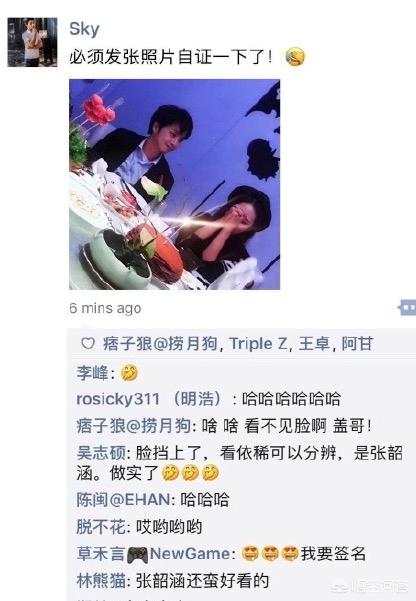Tap the laughing emoji in the post text
This screenshot has height=601, width=416.
click(x=295, y=57)
